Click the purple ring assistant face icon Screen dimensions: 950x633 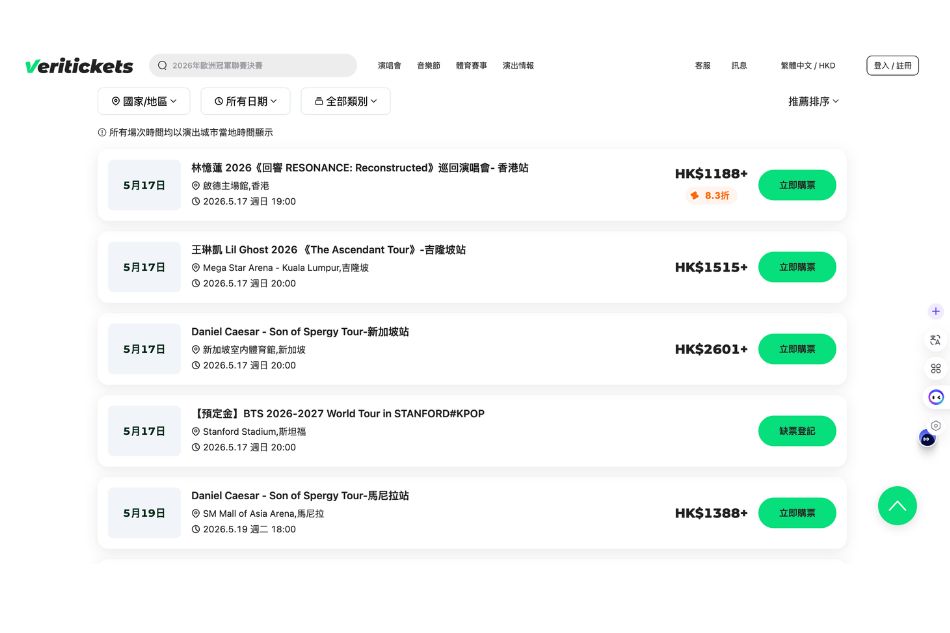(936, 397)
